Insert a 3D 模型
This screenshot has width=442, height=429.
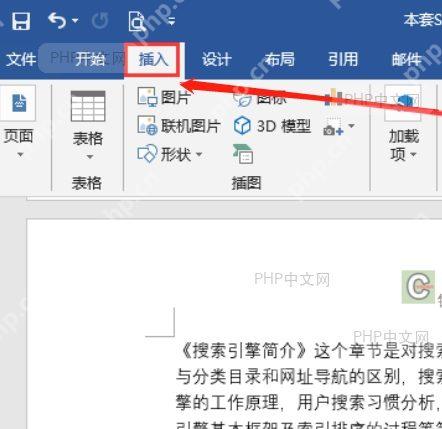click(272, 126)
